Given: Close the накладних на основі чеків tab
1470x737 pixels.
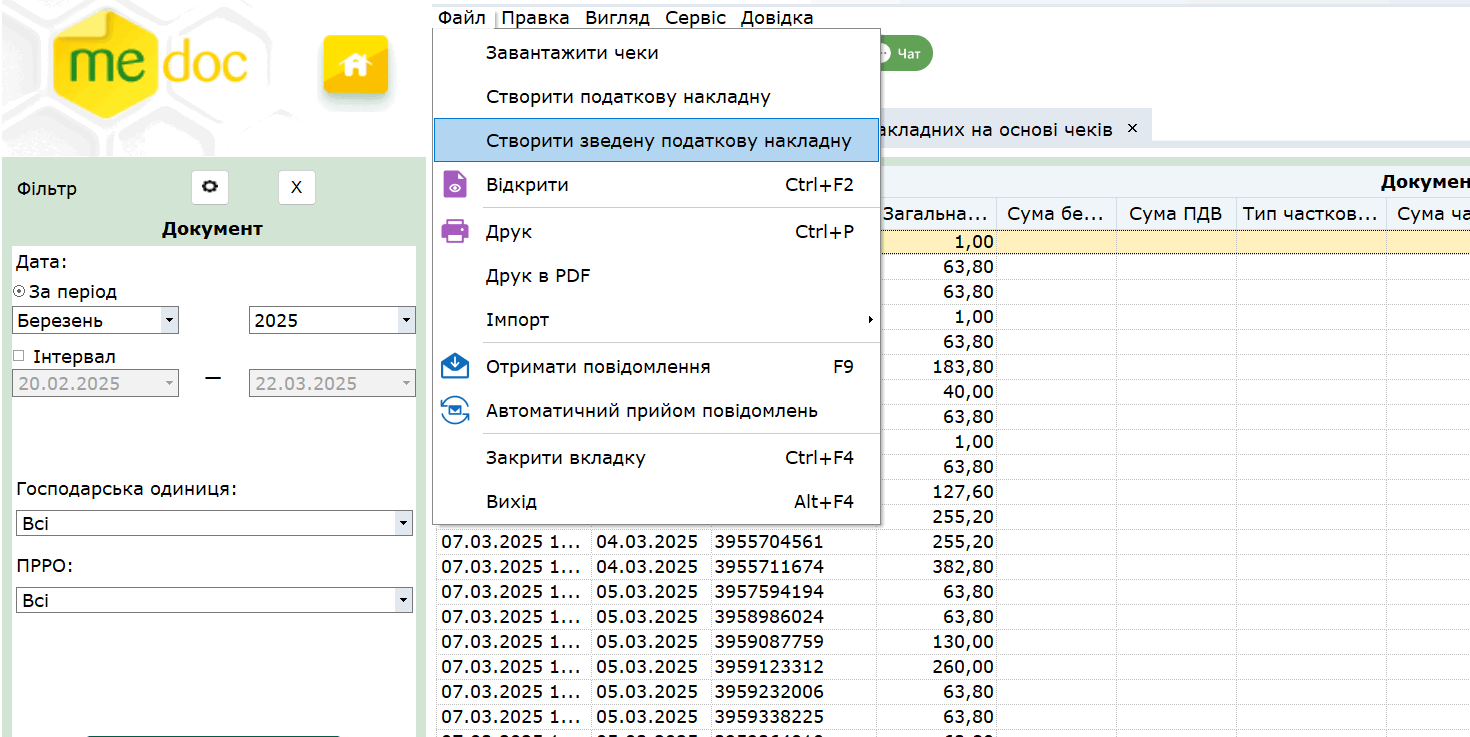Looking at the screenshot, I should pos(1132,128).
